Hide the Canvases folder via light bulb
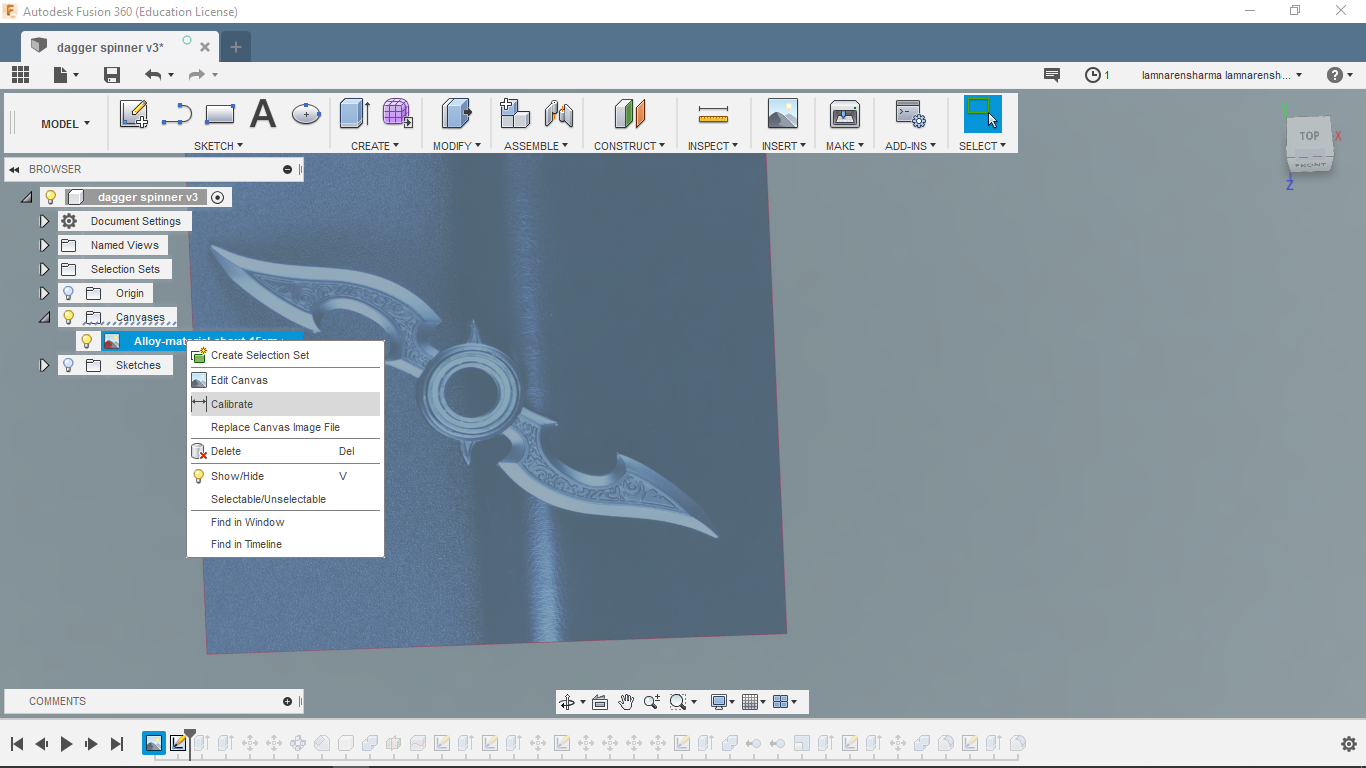 tap(69, 317)
